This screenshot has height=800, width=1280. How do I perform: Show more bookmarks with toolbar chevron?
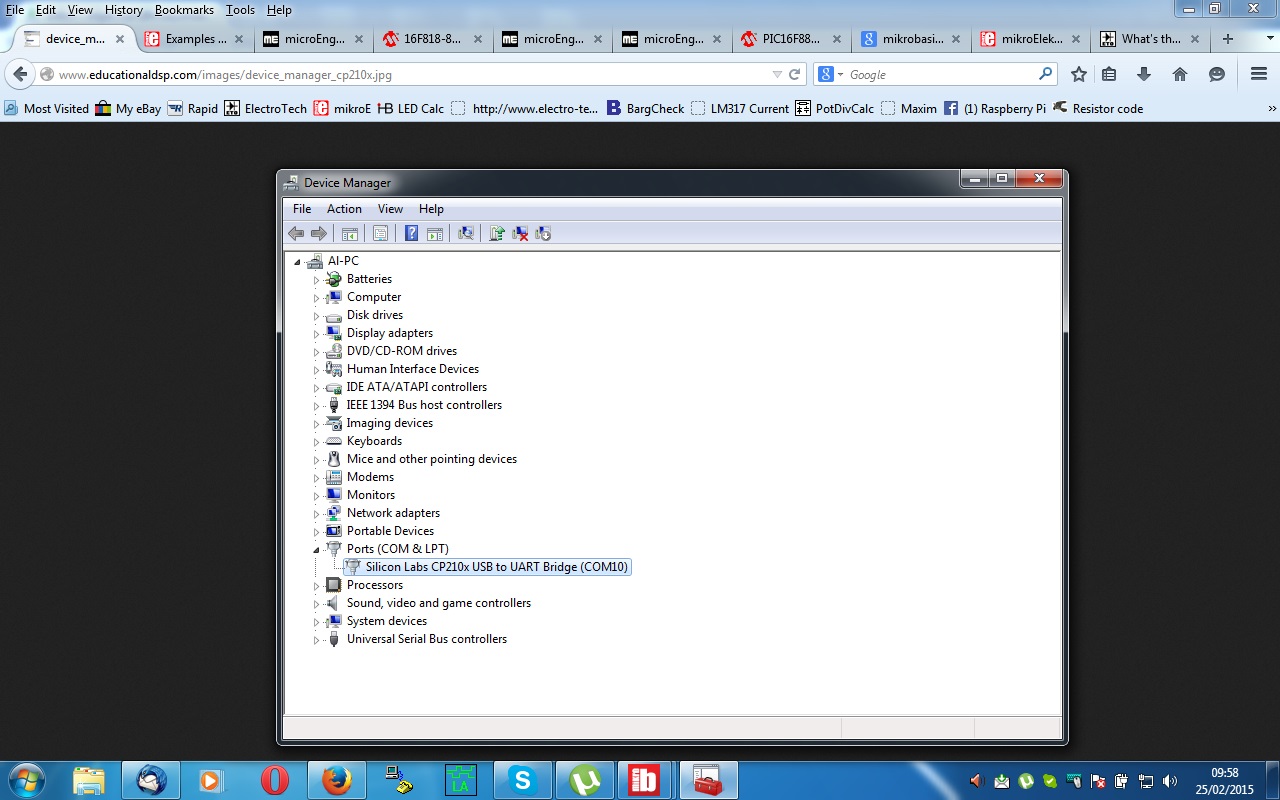[1272, 108]
